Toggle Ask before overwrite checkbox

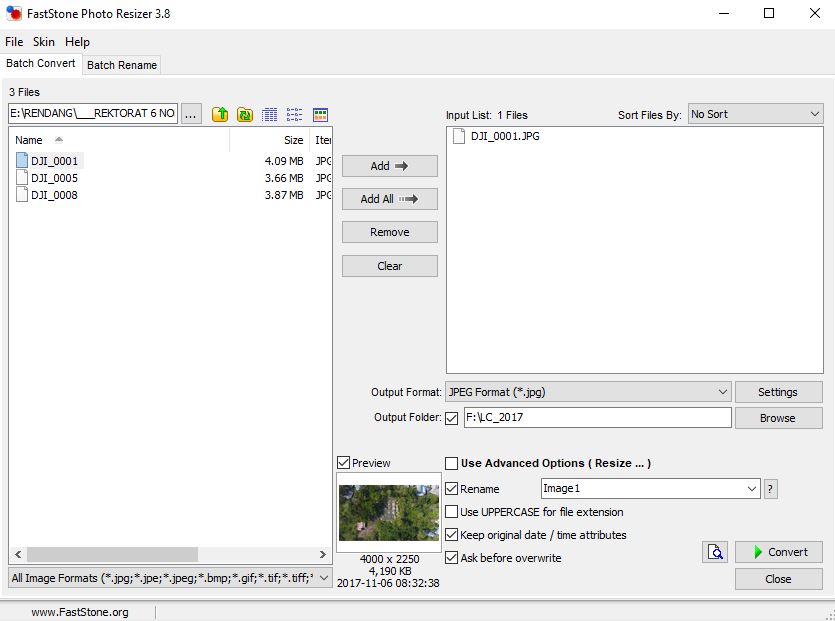pos(451,558)
